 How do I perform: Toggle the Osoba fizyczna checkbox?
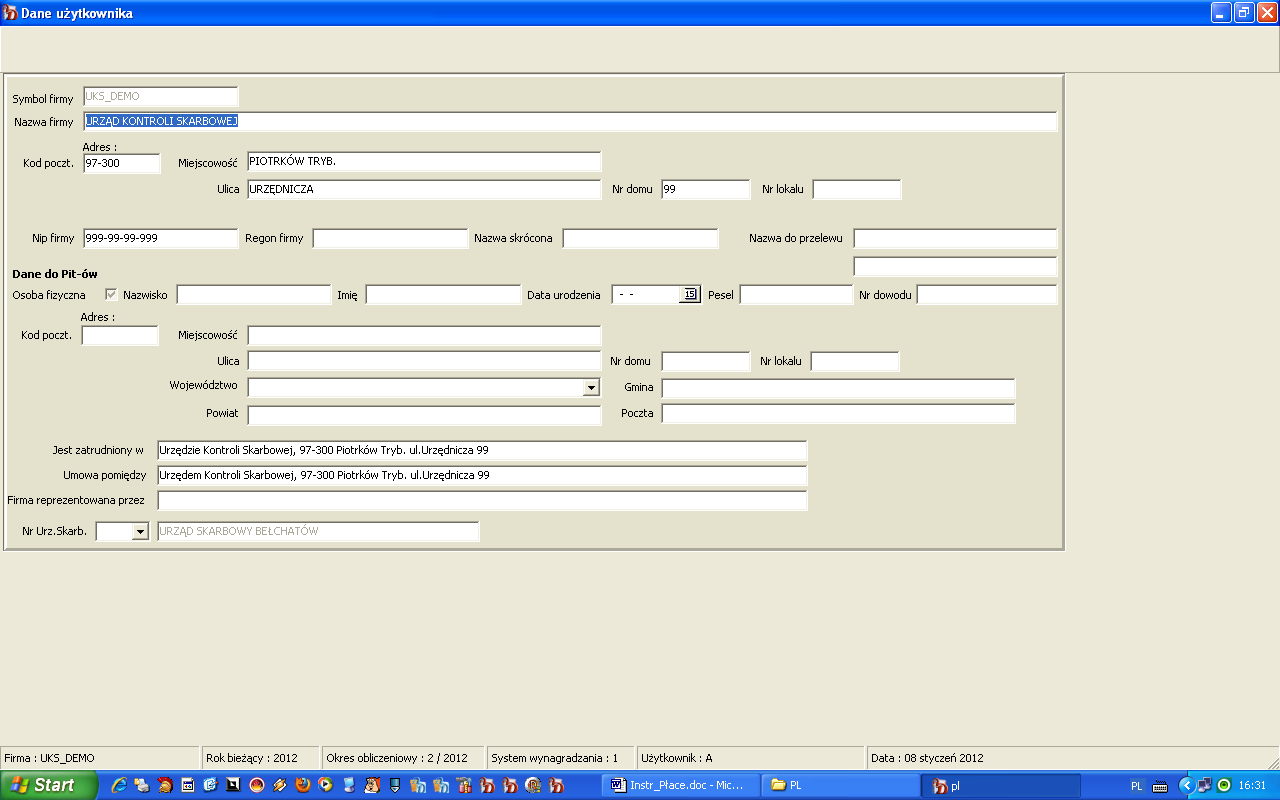pos(111,295)
